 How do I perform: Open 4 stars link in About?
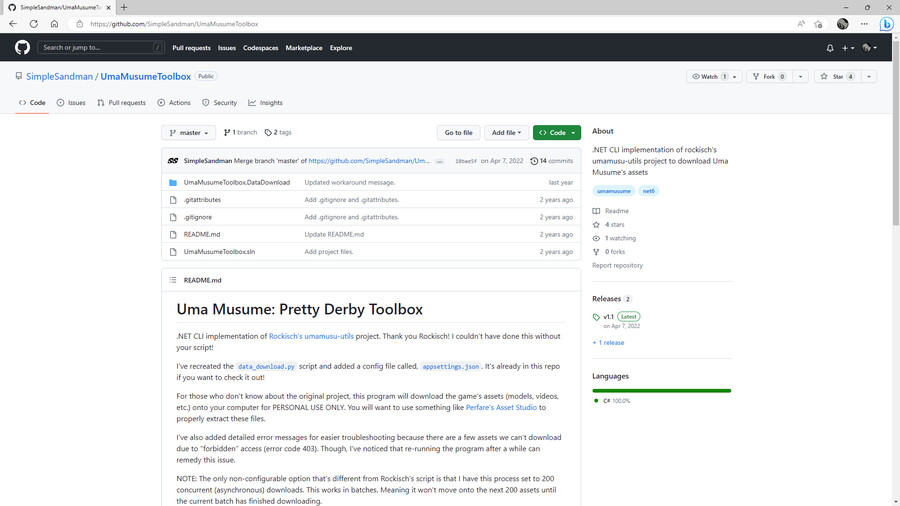click(x=608, y=225)
